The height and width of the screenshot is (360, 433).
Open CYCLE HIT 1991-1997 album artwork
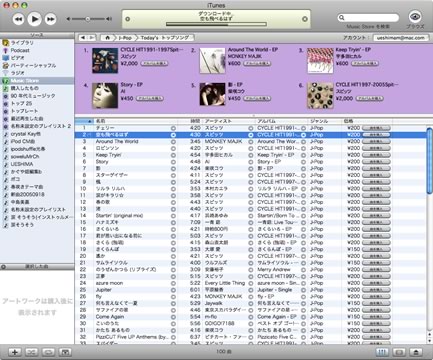[x=105, y=61]
